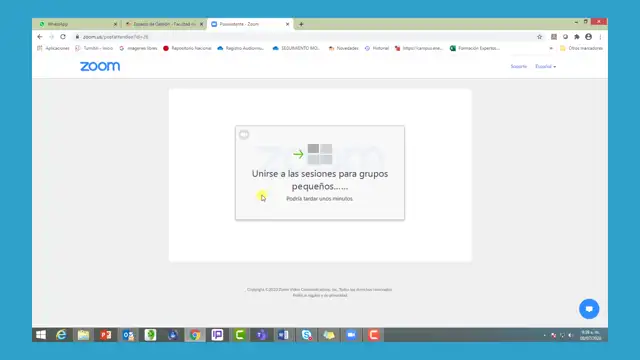The width and height of the screenshot is (640, 360).
Task: Open File Explorer from taskbar
Action: [83, 335]
